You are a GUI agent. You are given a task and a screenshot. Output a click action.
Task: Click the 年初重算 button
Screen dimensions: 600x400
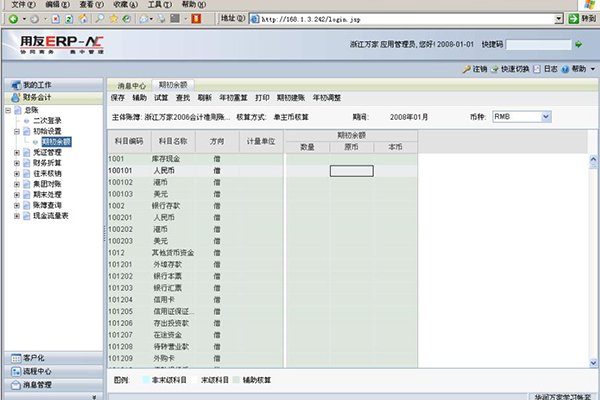233,98
